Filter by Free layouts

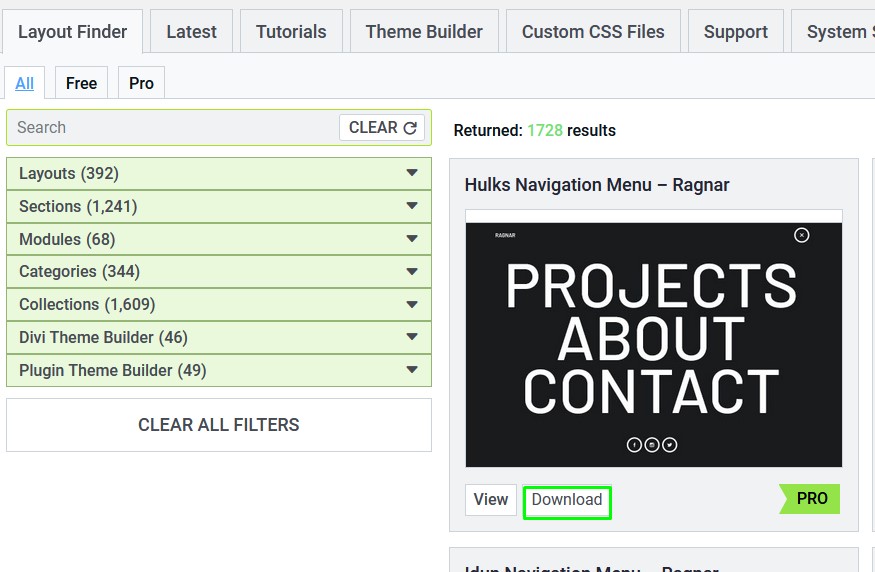[x=81, y=83]
